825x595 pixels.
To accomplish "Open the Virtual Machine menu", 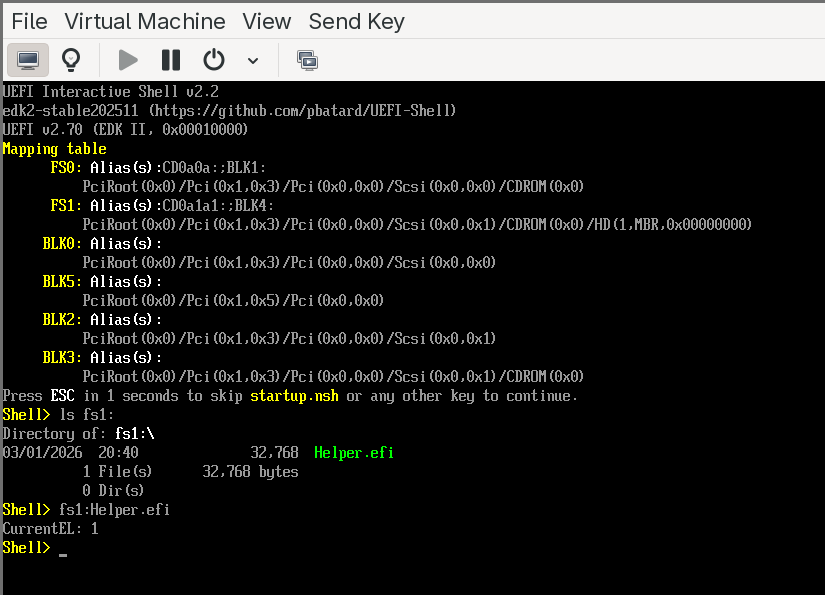I will pos(145,21).
